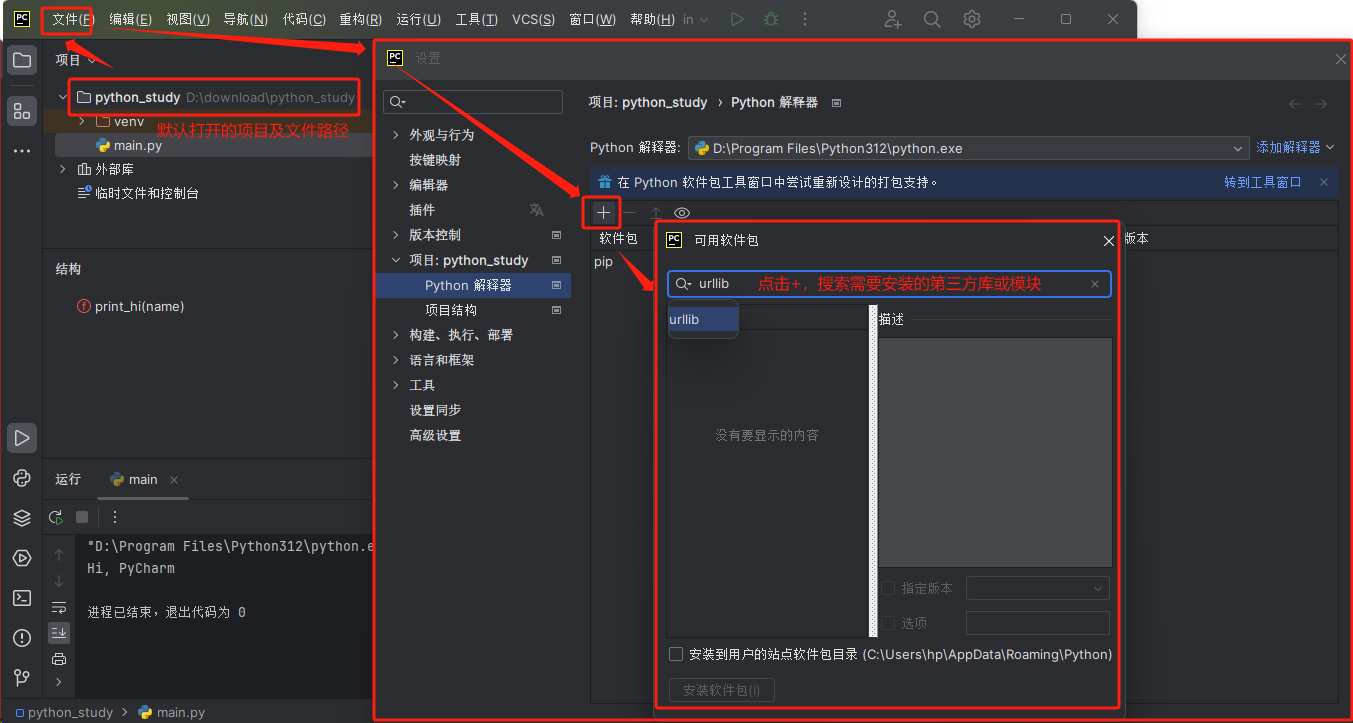Viewport: 1353px width, 723px height.
Task: Close the 可用软件包 dialog
Action: coord(1108,241)
